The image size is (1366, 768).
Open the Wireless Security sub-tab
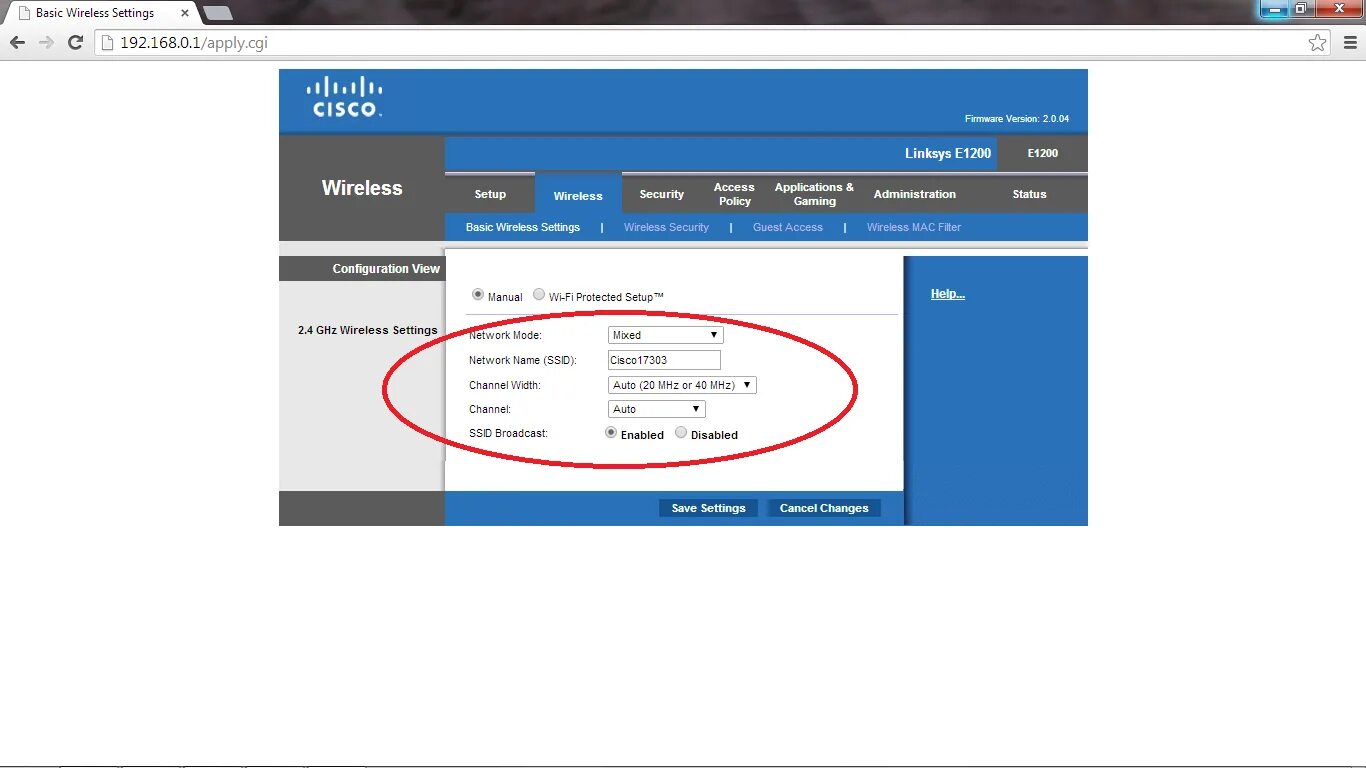point(666,227)
